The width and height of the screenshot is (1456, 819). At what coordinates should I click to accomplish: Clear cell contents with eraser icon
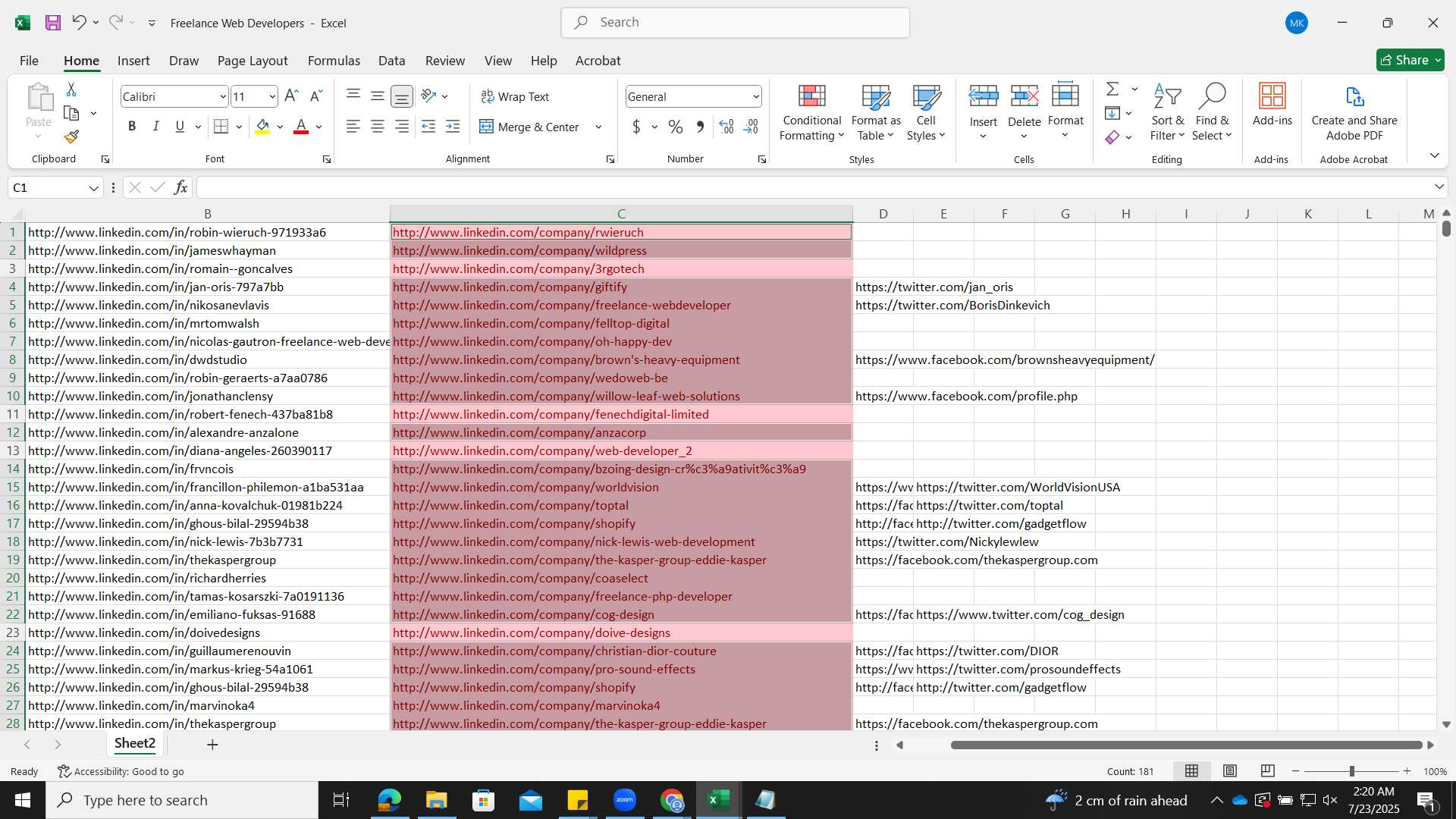[1112, 137]
